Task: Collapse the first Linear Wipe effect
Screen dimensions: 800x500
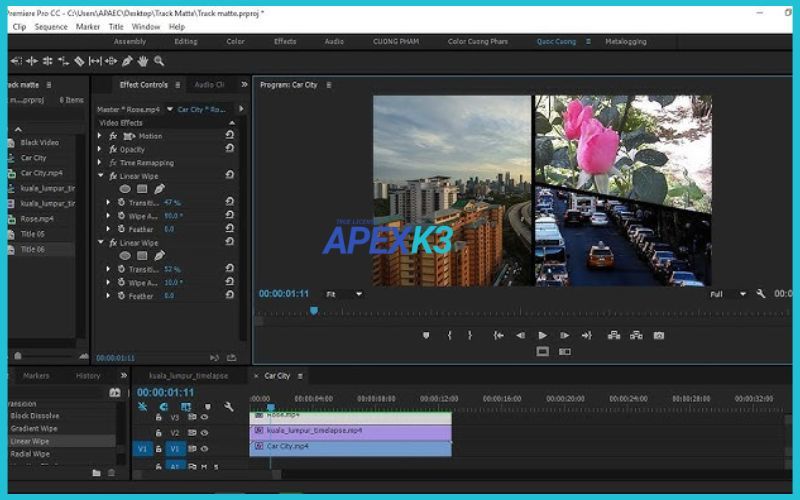Action: [x=101, y=176]
